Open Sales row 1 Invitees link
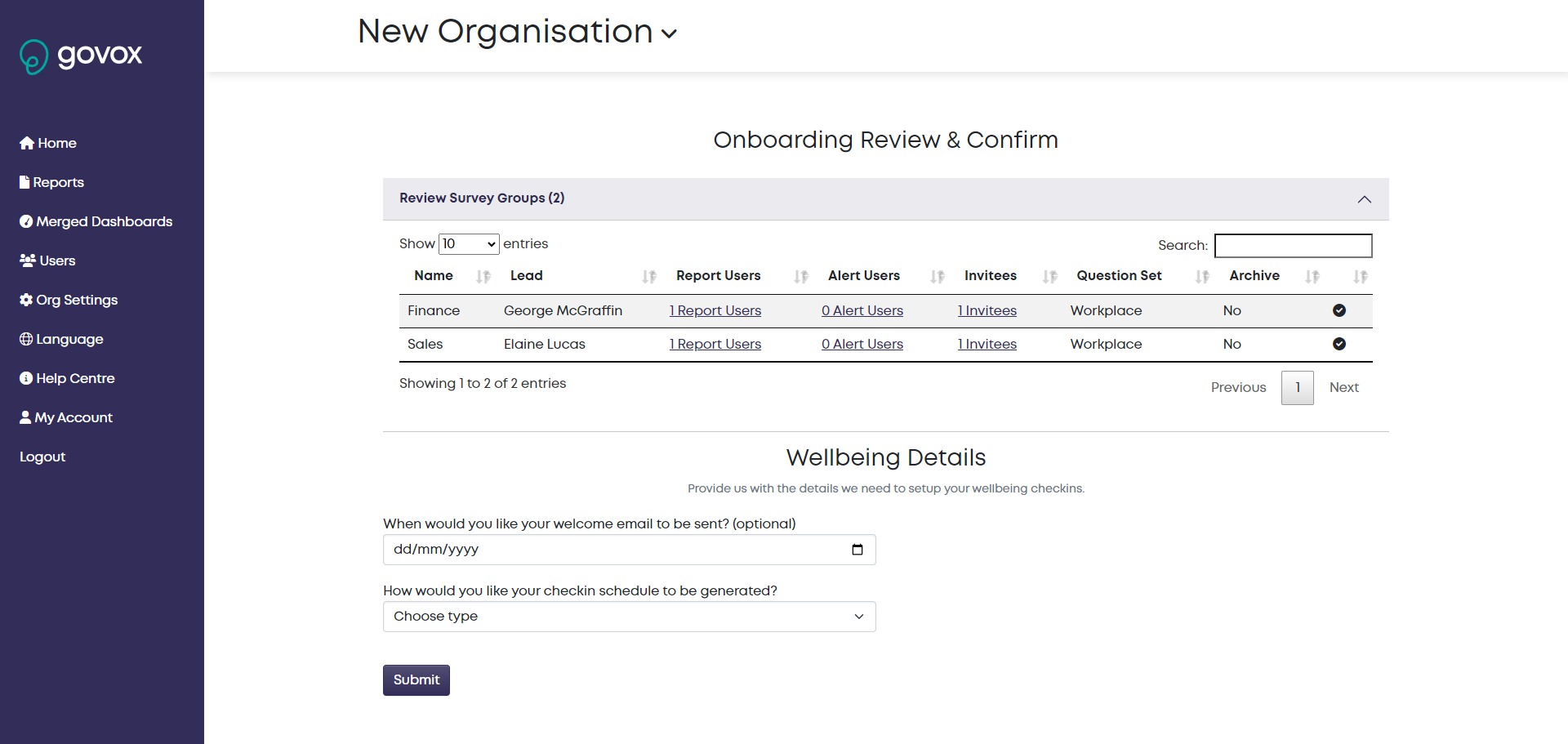 (987, 344)
